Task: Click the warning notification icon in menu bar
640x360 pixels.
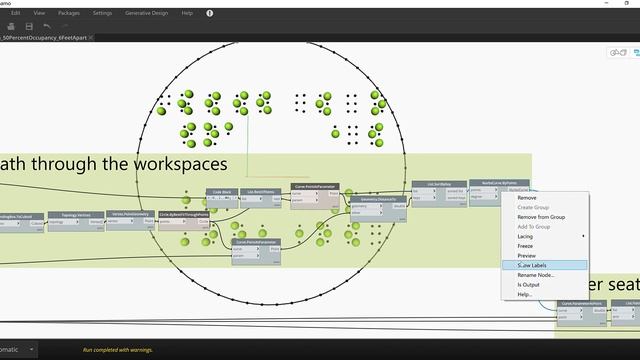Action: point(209,13)
